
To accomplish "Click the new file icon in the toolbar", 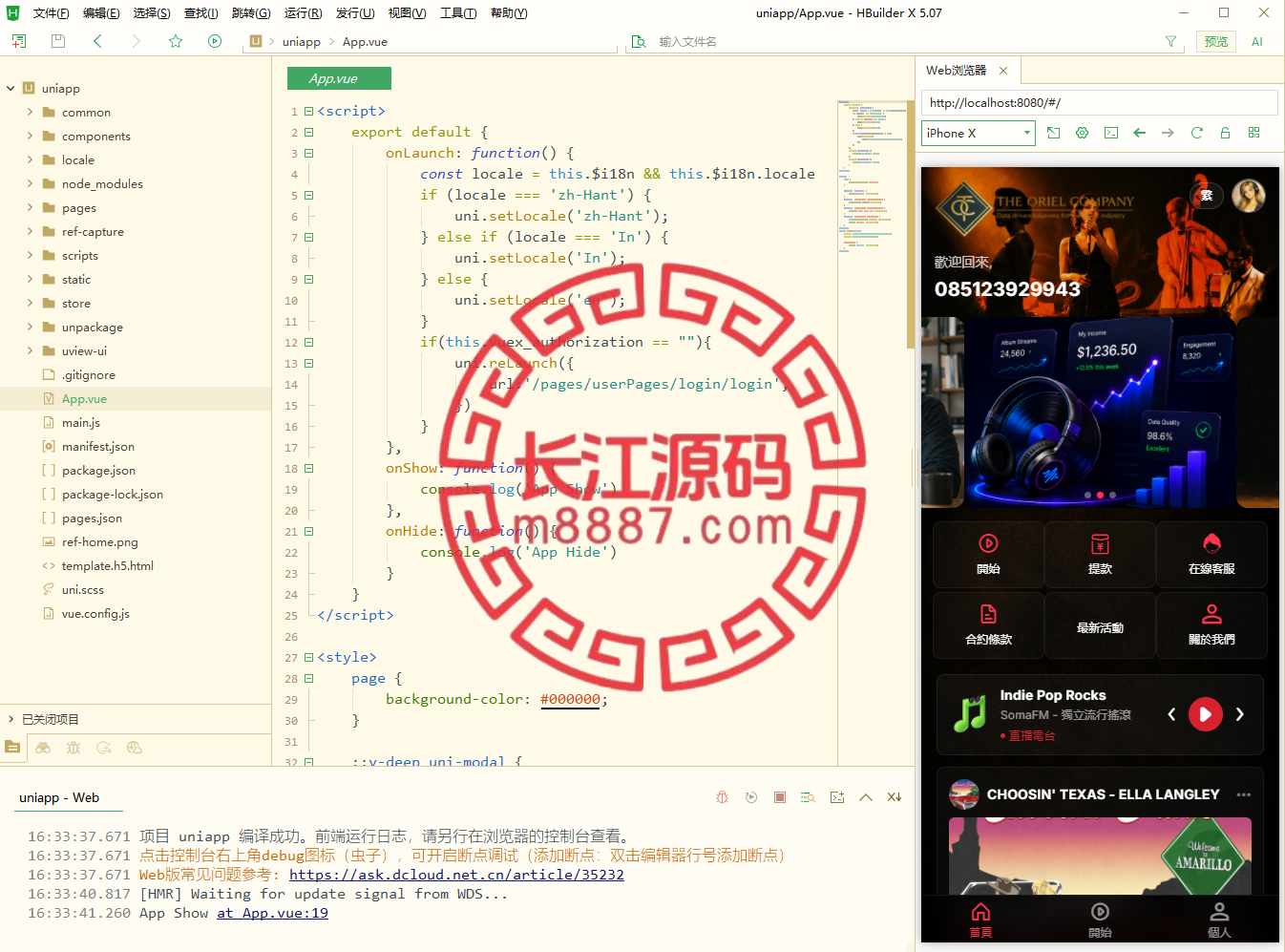I will point(19,41).
